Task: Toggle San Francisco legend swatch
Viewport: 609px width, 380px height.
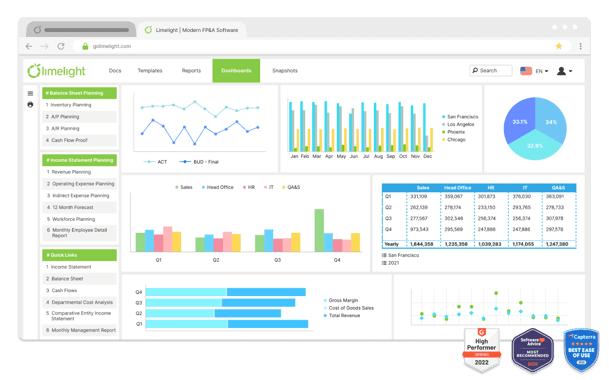Action: pyautogui.click(x=444, y=117)
